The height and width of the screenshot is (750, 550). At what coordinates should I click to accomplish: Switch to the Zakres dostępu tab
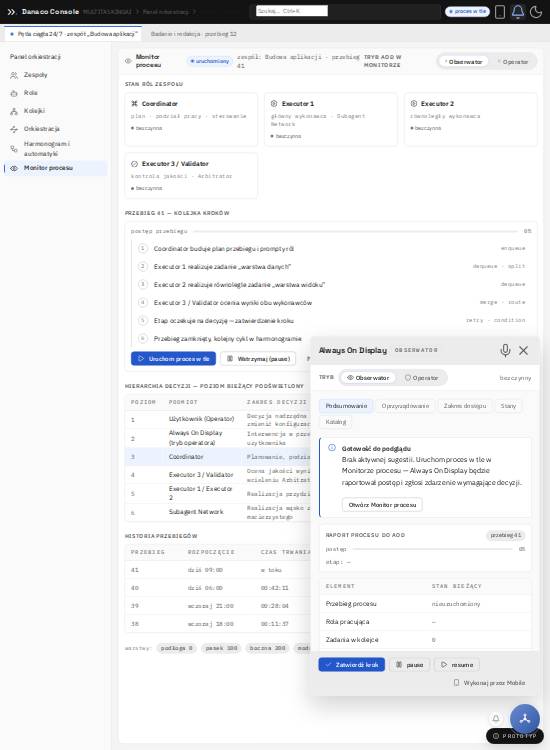(464, 406)
